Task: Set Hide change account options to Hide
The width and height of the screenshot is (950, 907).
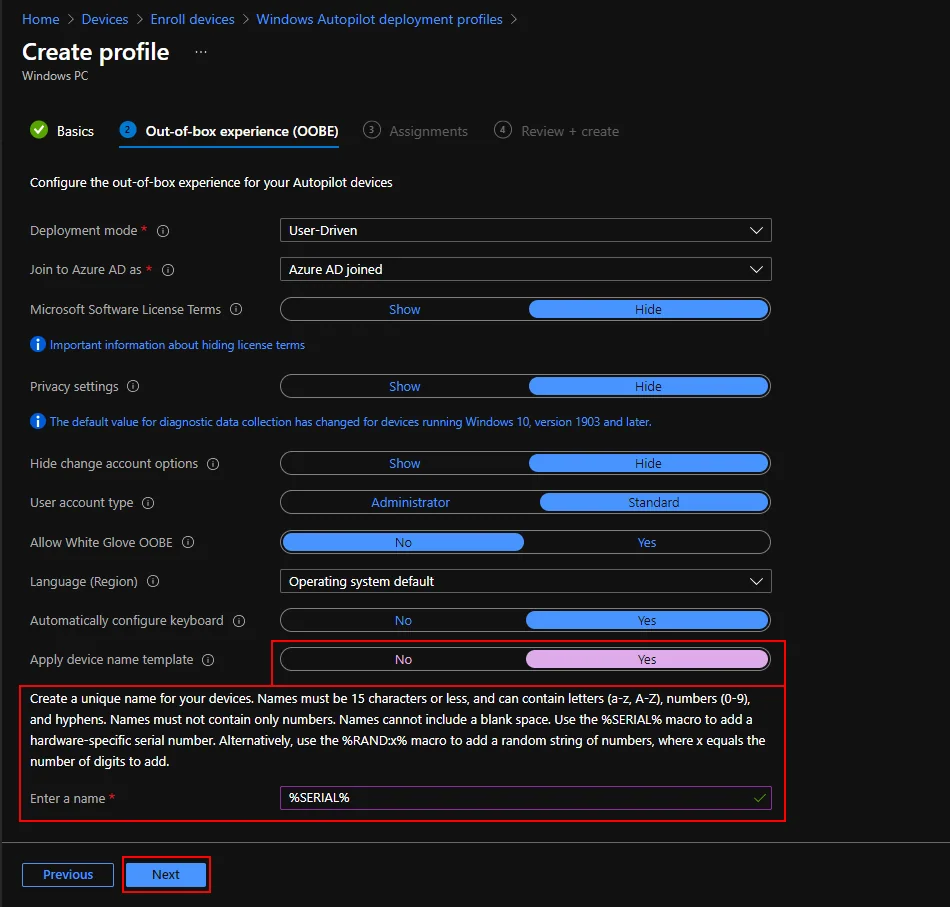Action: coord(648,463)
